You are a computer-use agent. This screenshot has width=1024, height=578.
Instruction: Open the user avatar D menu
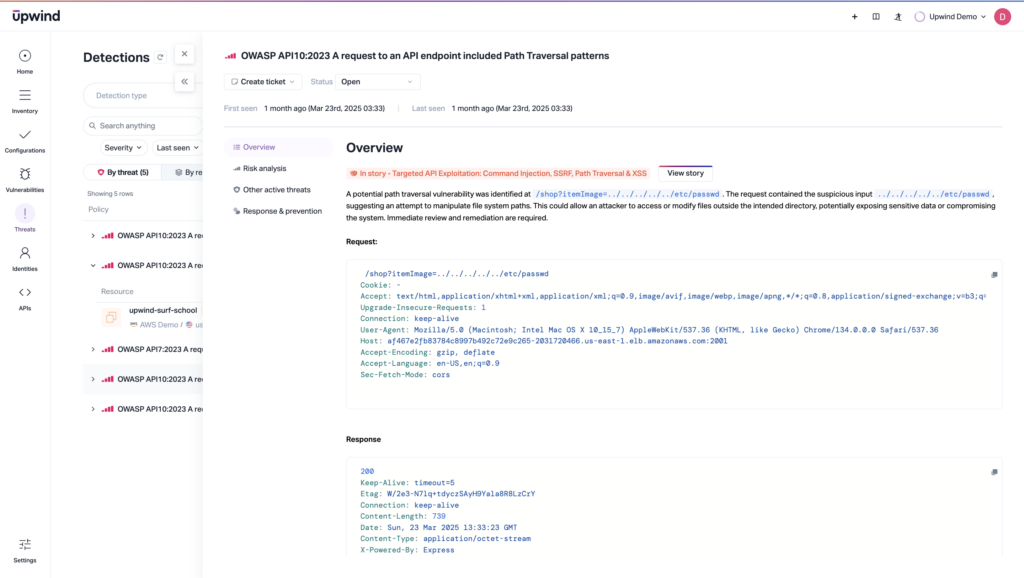[1002, 17]
